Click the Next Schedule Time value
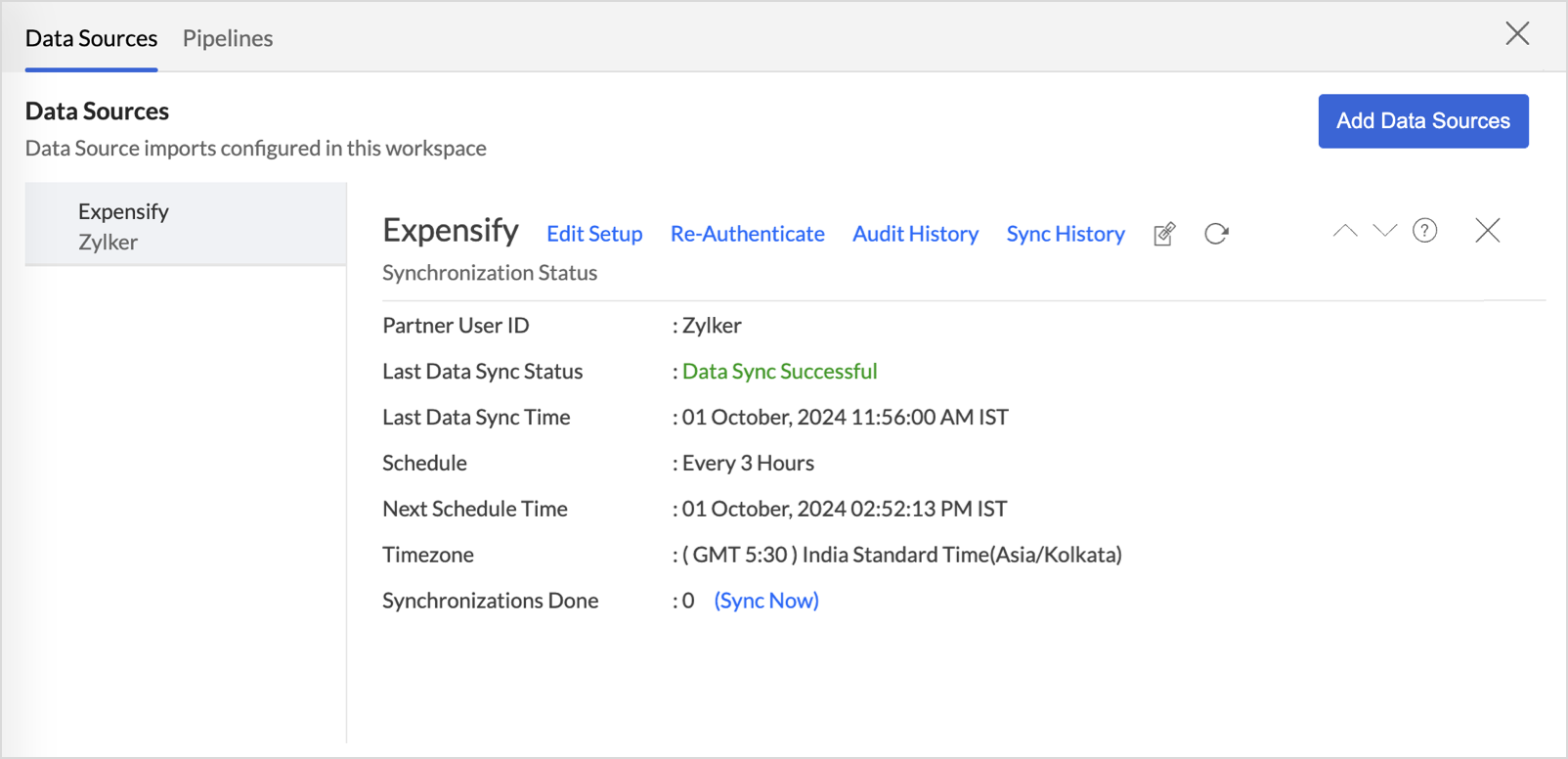Image resolution: width=1568 pixels, height=759 pixels. tap(844, 509)
